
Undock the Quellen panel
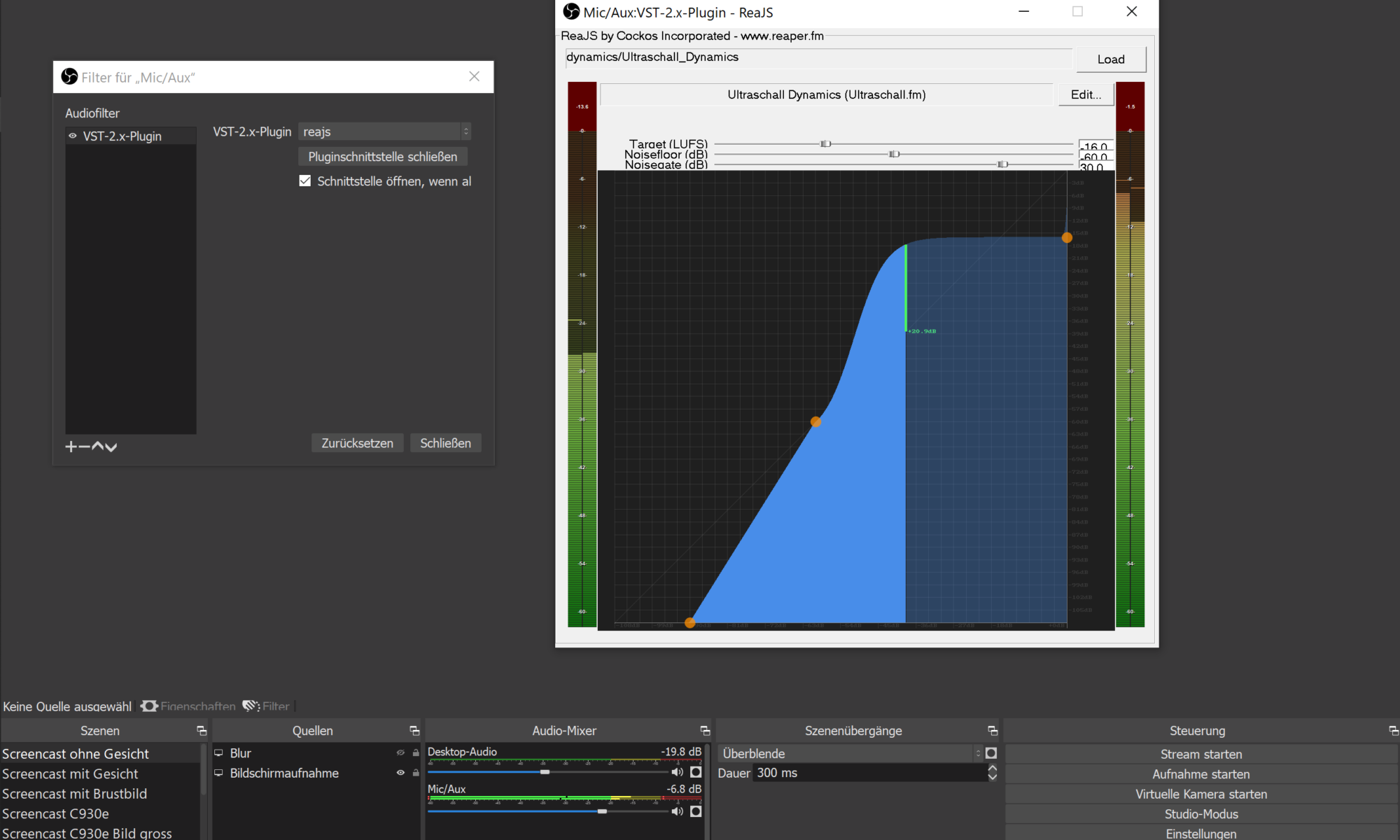point(414,731)
